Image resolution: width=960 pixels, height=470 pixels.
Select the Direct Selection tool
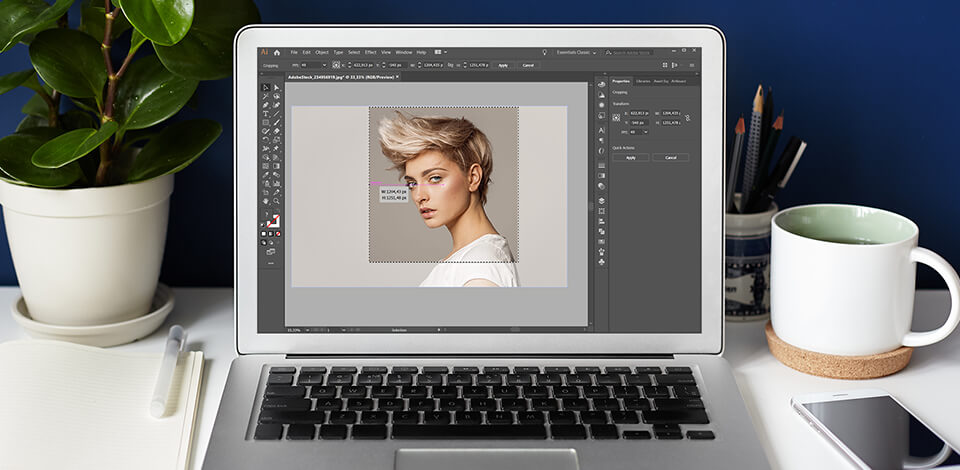(276, 88)
